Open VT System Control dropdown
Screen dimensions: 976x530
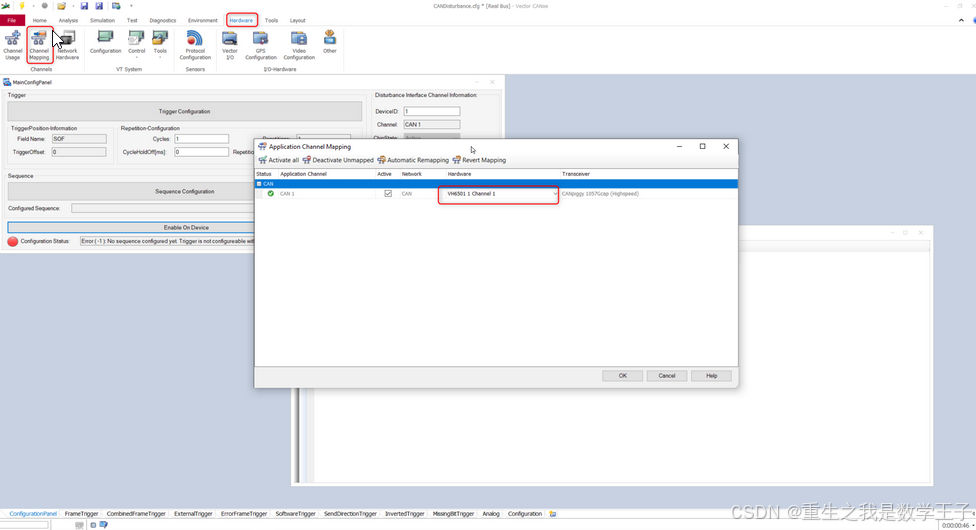point(136,45)
